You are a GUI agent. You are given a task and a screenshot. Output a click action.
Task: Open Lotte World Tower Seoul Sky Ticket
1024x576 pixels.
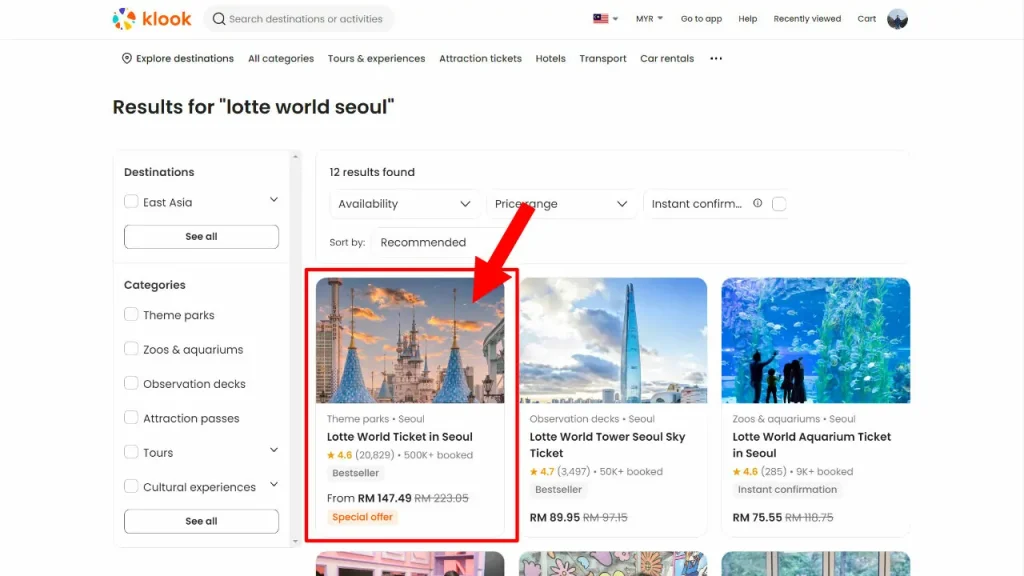[607, 445]
